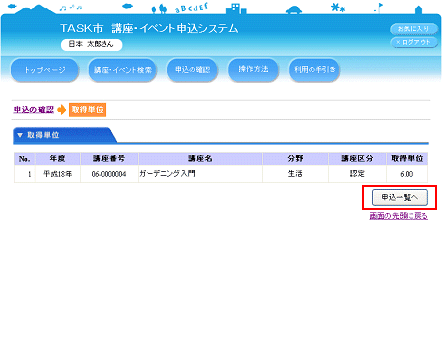Open the トップページ navigation button

[45, 70]
